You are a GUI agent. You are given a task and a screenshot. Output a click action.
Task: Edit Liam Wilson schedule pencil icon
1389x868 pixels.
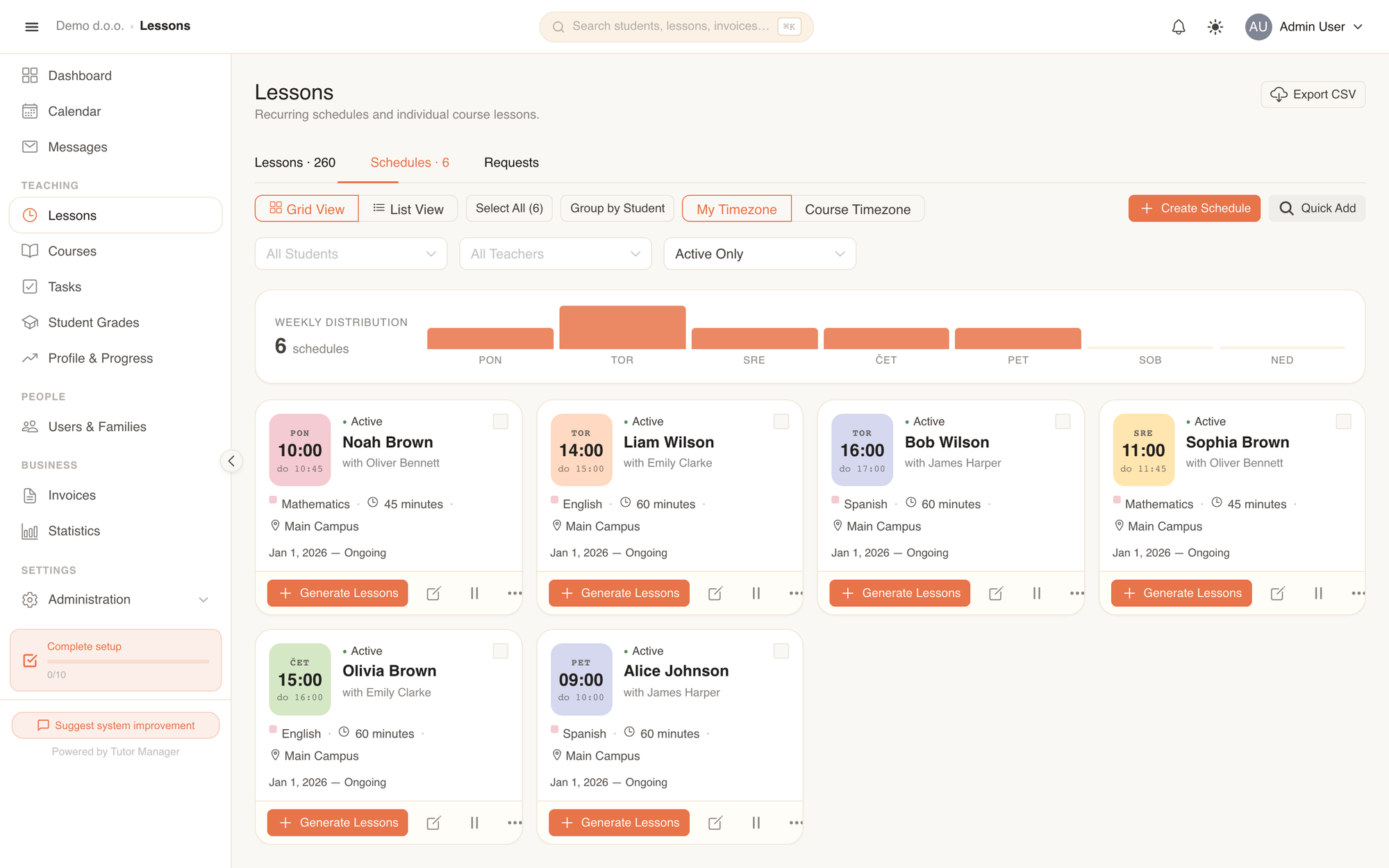(715, 593)
